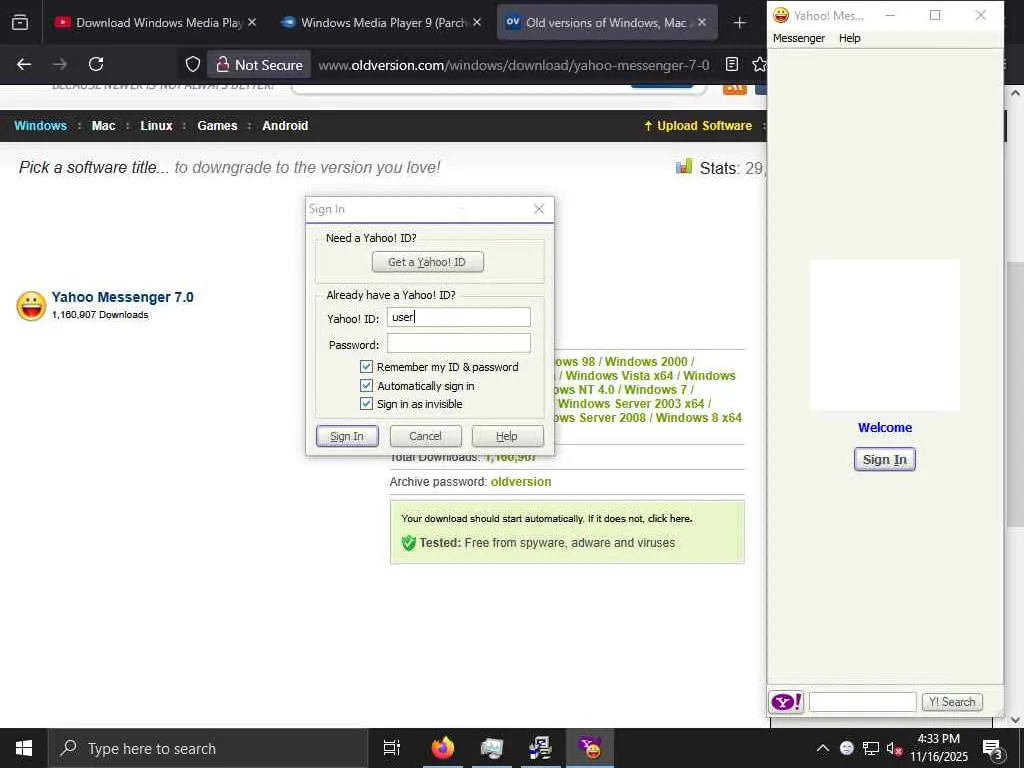Click the Yahoo Messenger smiley icon on page
The image size is (1024, 768).
pyautogui.click(x=31, y=306)
